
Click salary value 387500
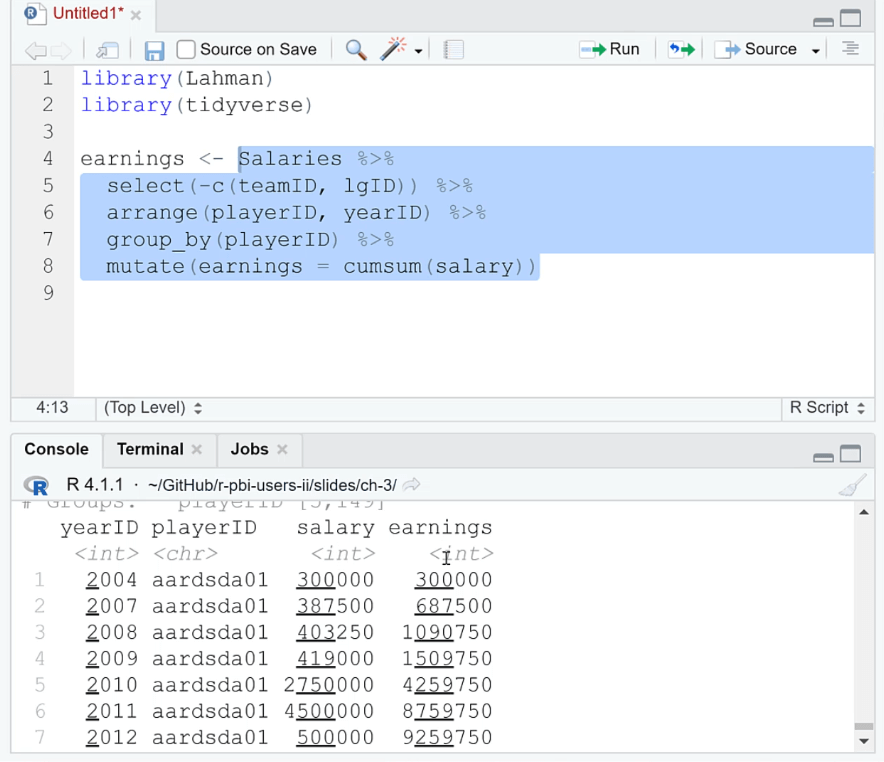click(335, 606)
